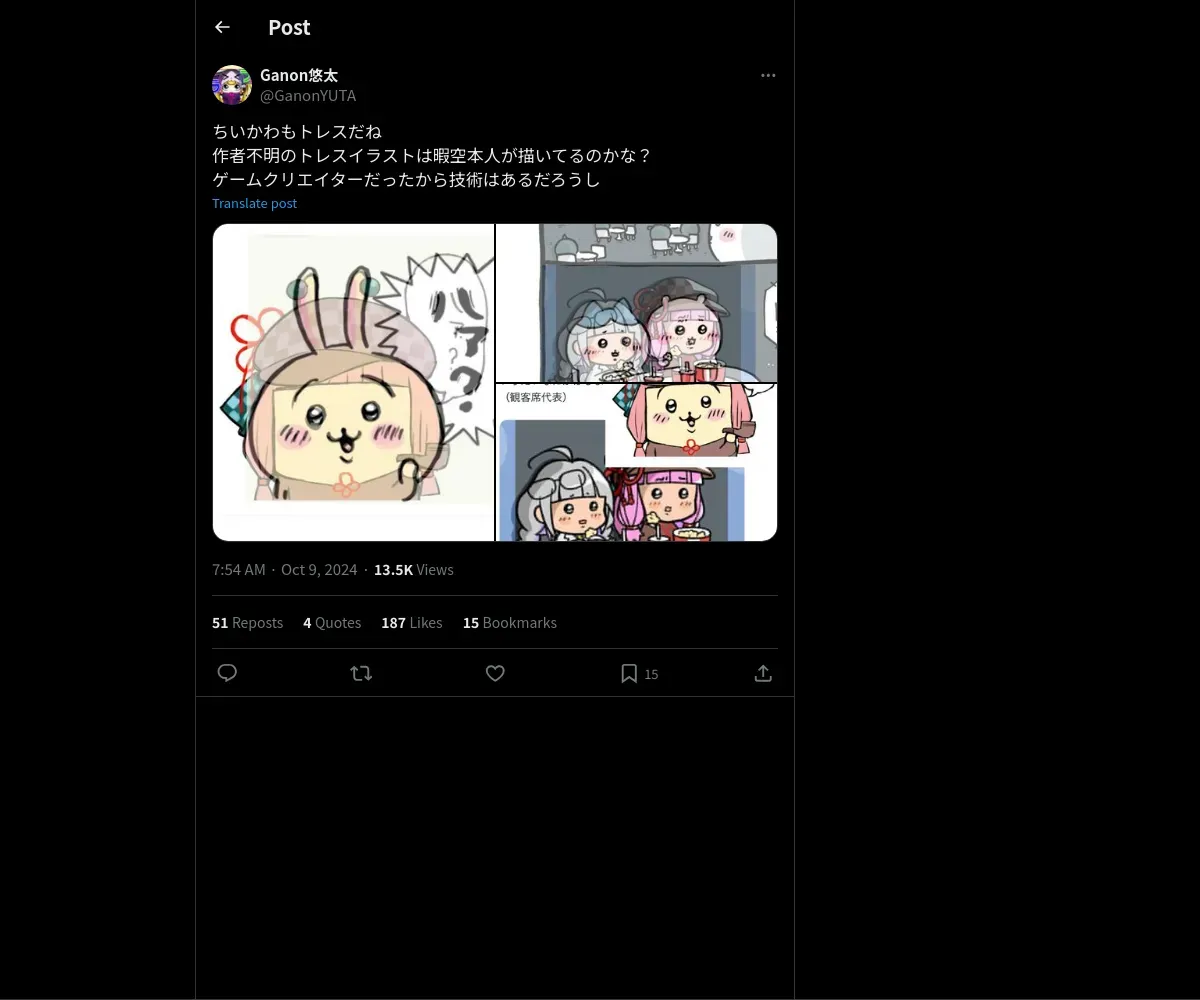Screen dimensions: 1200x1000
Task: Open the more options ellipsis menu
Action: (x=768, y=75)
